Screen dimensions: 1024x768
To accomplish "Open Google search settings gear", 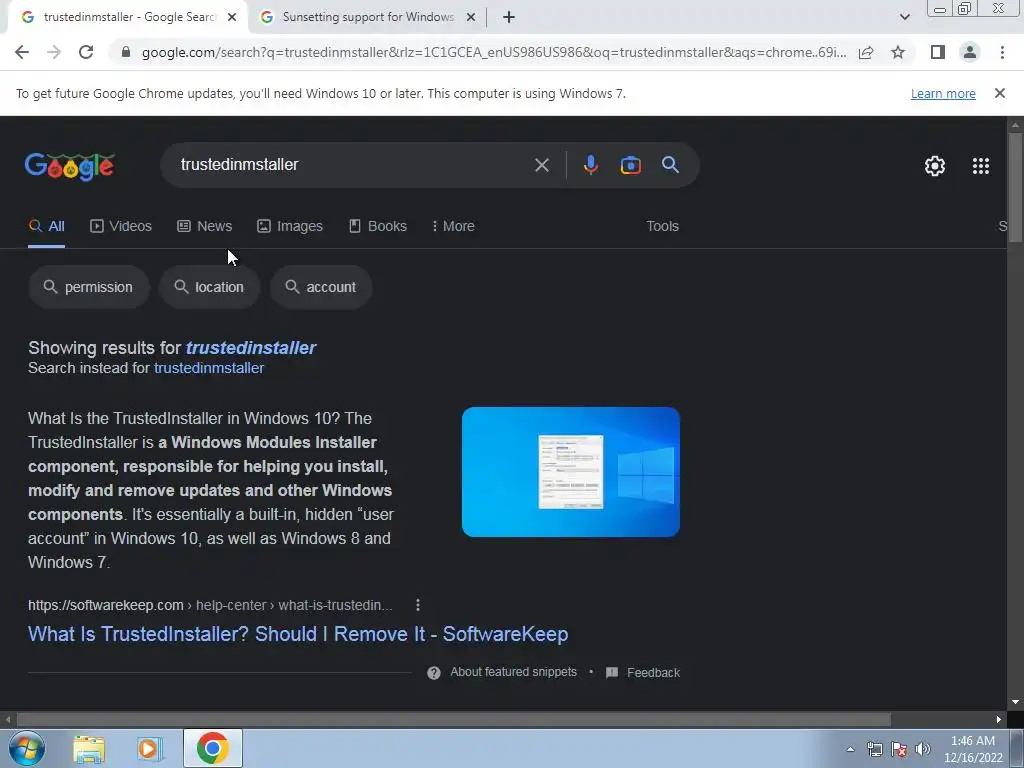I will [x=935, y=166].
